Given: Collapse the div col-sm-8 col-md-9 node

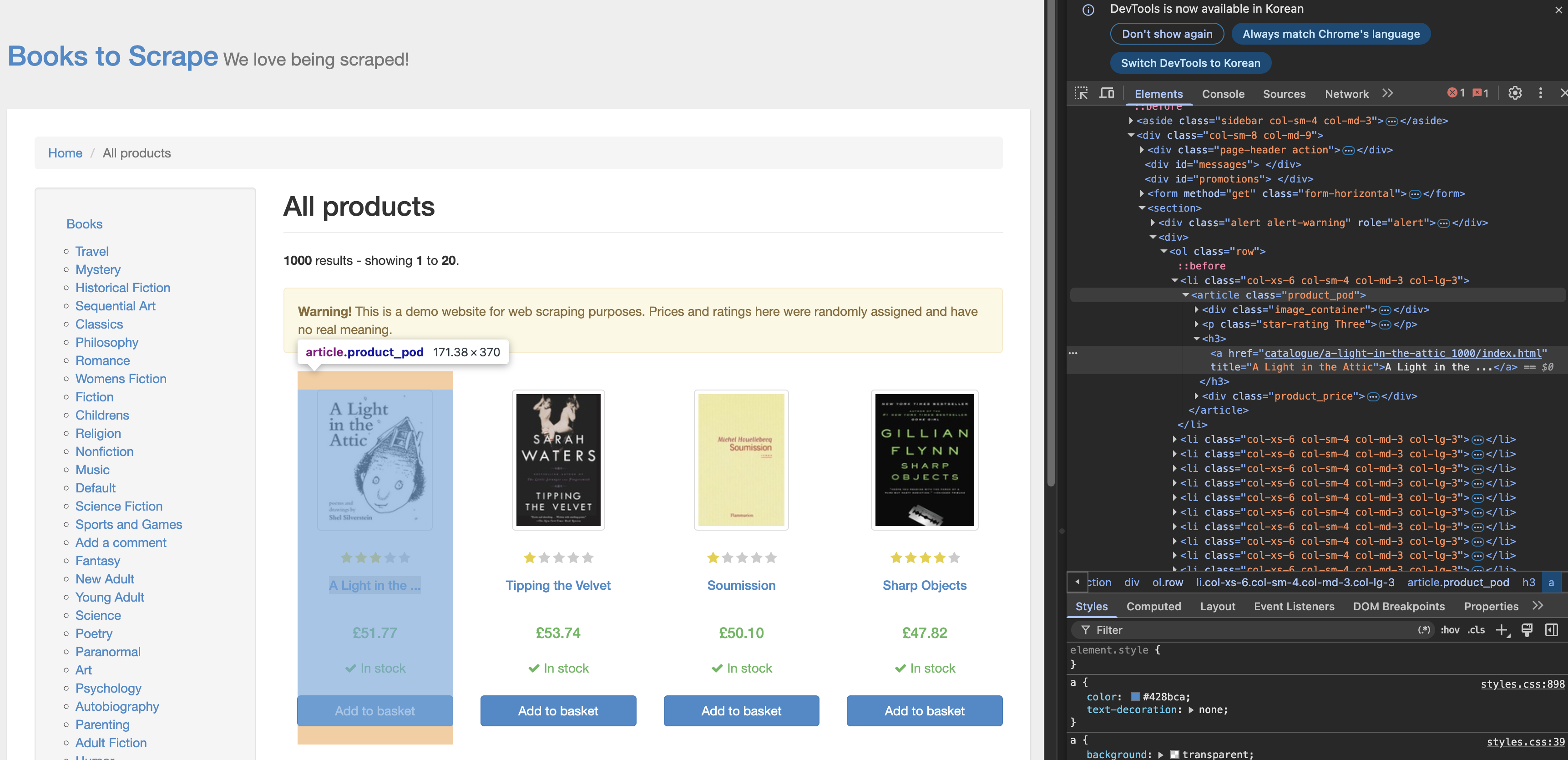Looking at the screenshot, I should click(1131, 135).
